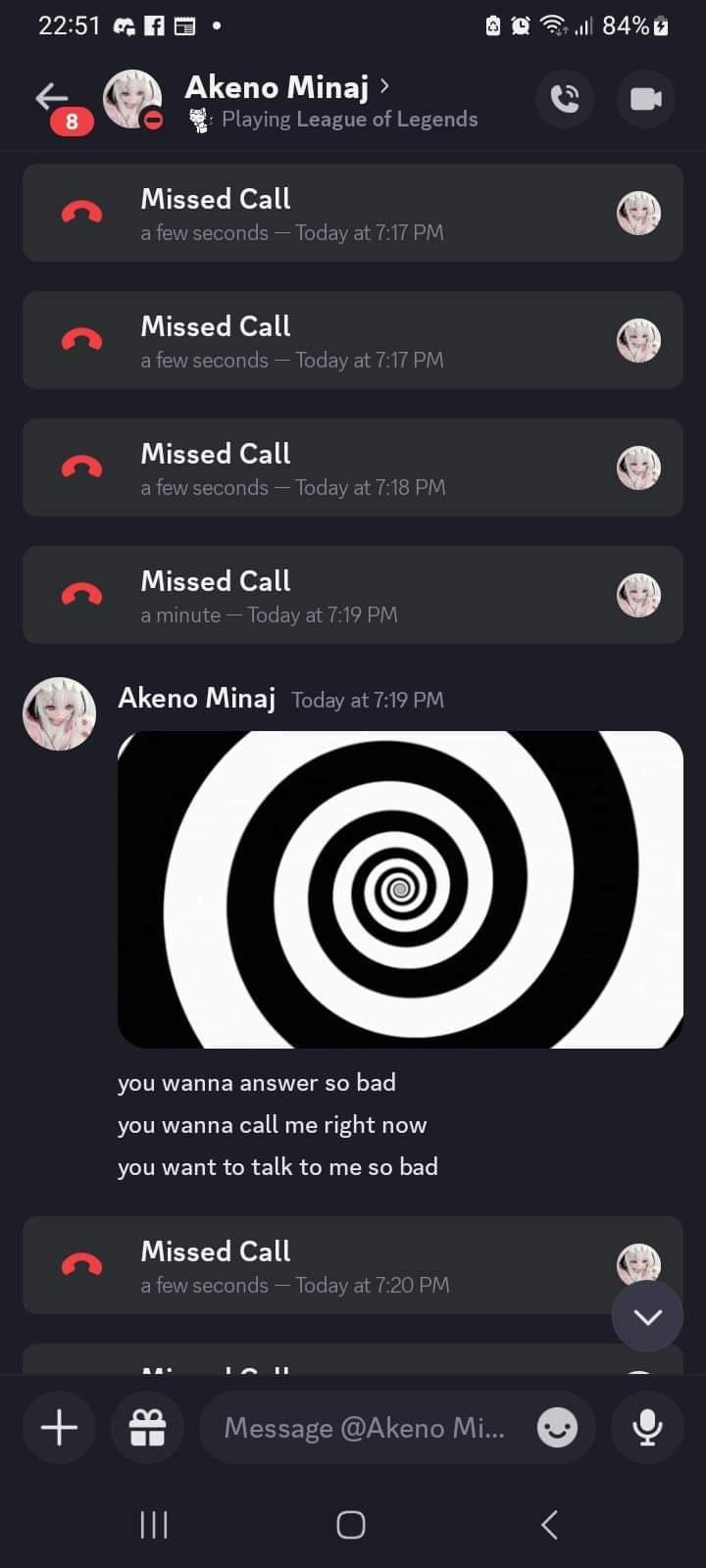Start a voice call with Akeno Minaj
The height and width of the screenshot is (1568, 706).
coord(565,99)
